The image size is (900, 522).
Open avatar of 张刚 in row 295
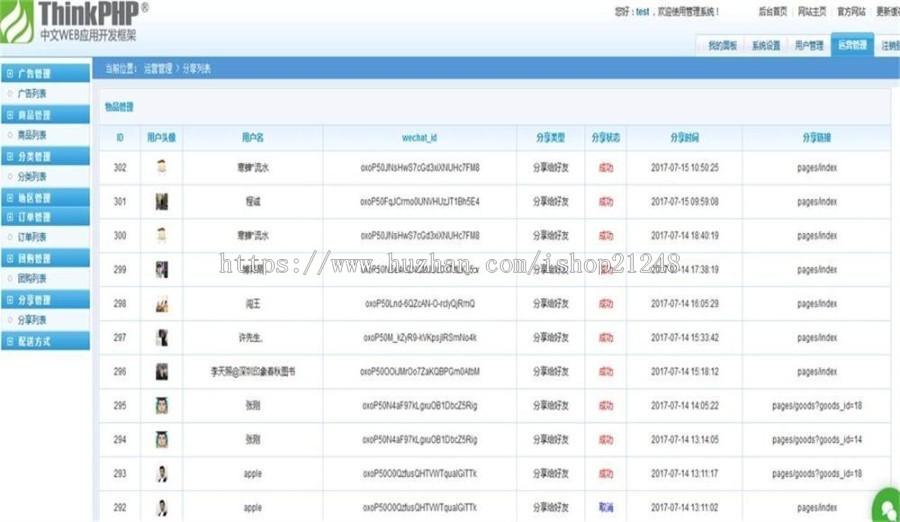click(x=162, y=405)
